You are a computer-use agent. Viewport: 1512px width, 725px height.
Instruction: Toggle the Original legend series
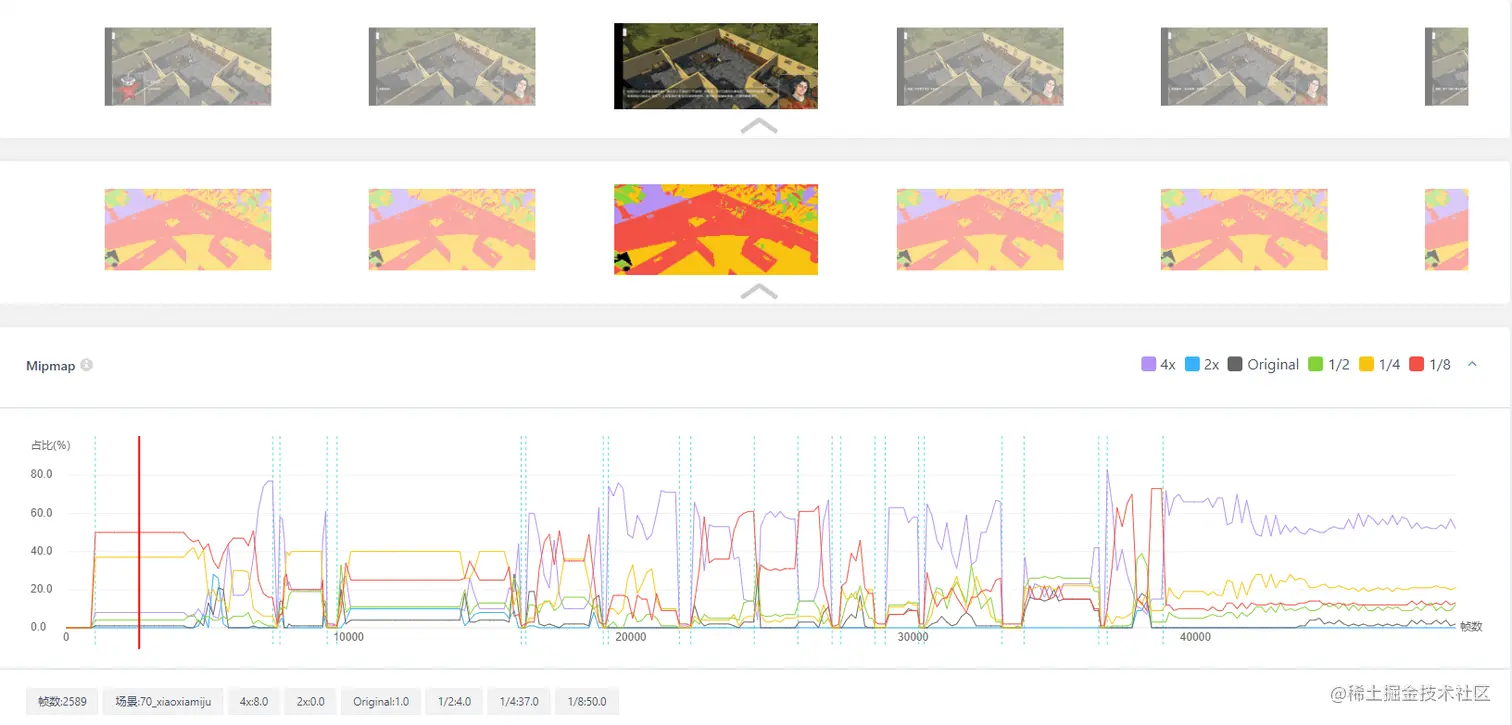pyautogui.click(x=1263, y=365)
